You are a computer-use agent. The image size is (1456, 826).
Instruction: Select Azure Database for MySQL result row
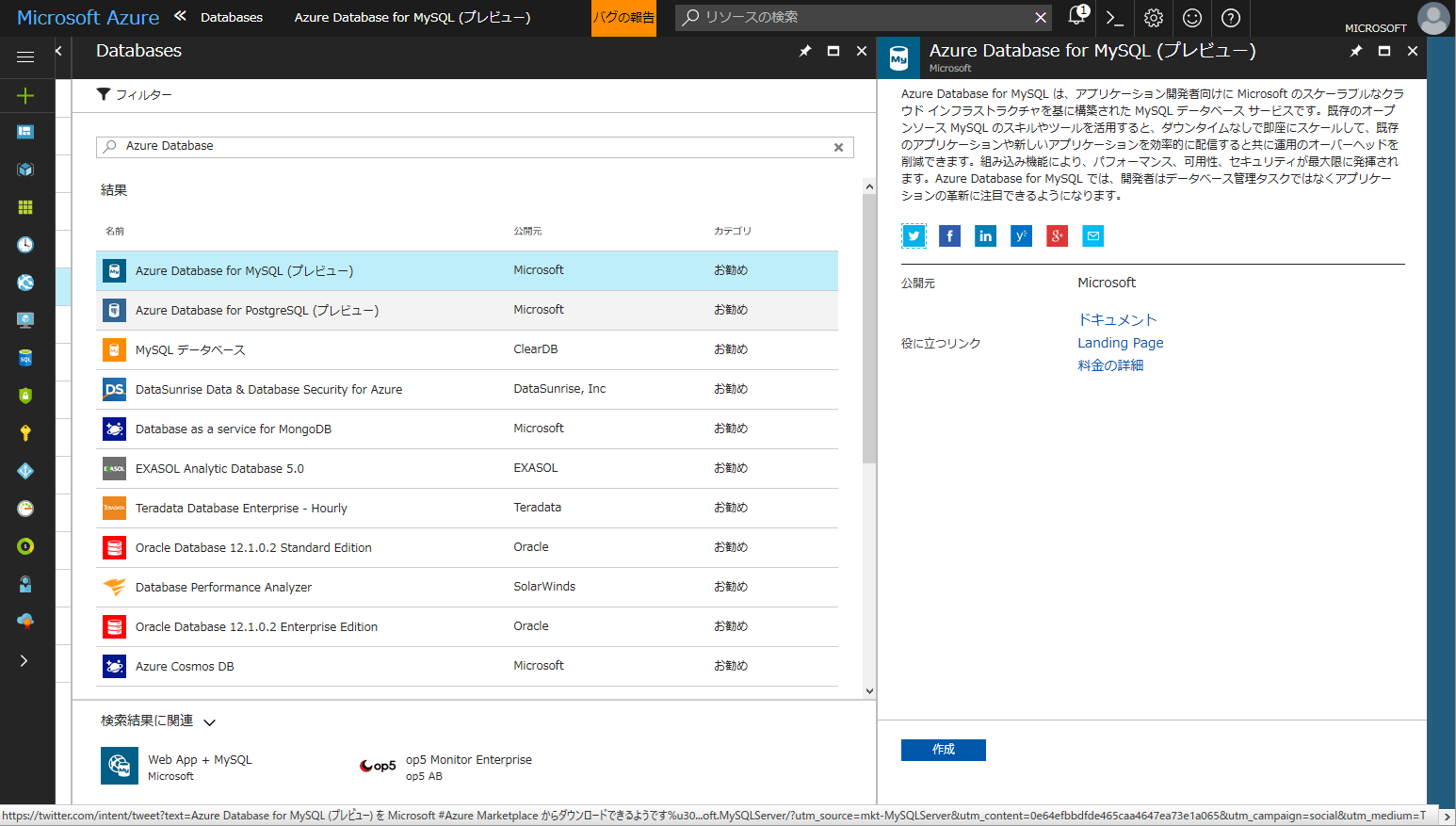click(467, 270)
